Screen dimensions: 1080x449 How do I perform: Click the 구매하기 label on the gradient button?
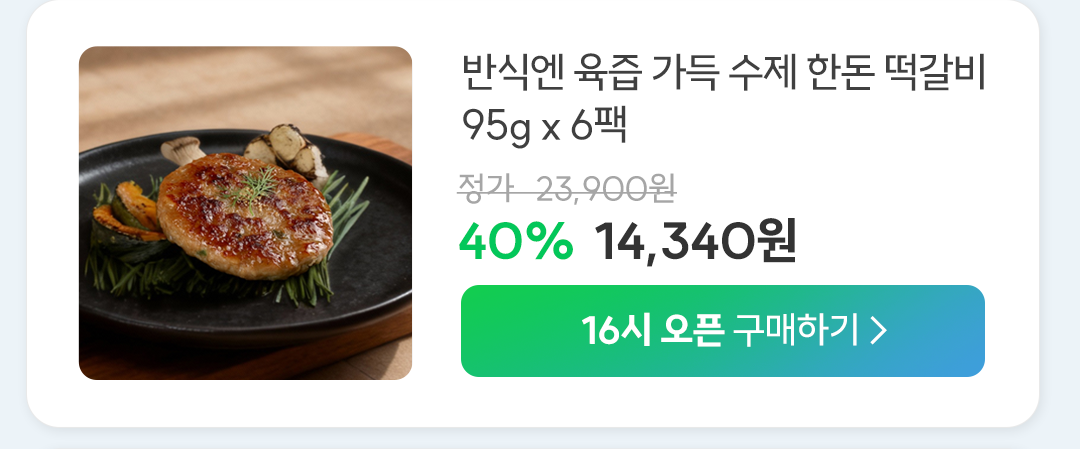796,331
